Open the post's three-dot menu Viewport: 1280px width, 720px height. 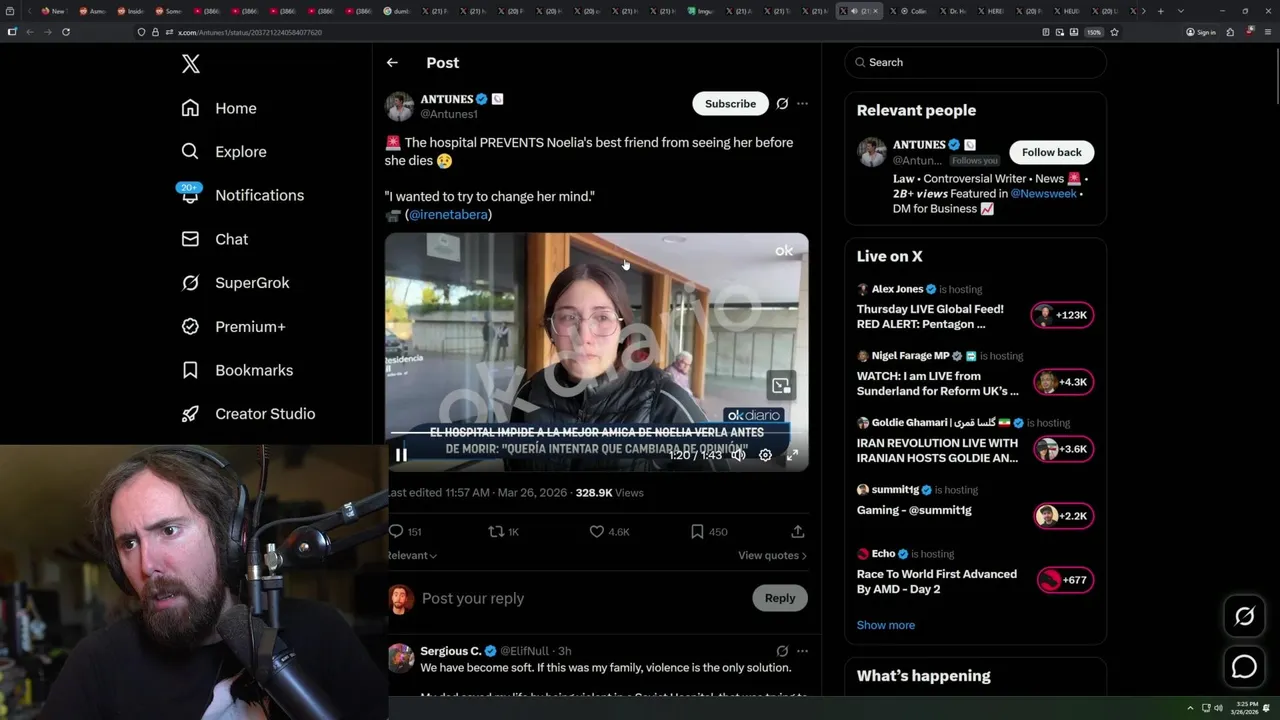pos(802,104)
